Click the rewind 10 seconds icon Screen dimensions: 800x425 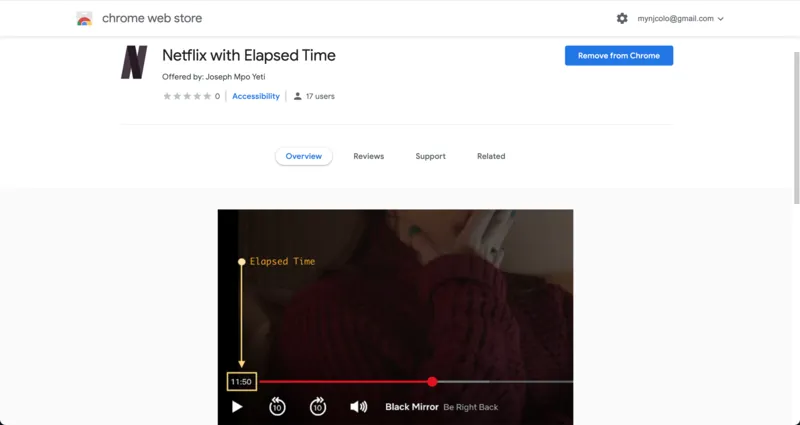point(277,406)
